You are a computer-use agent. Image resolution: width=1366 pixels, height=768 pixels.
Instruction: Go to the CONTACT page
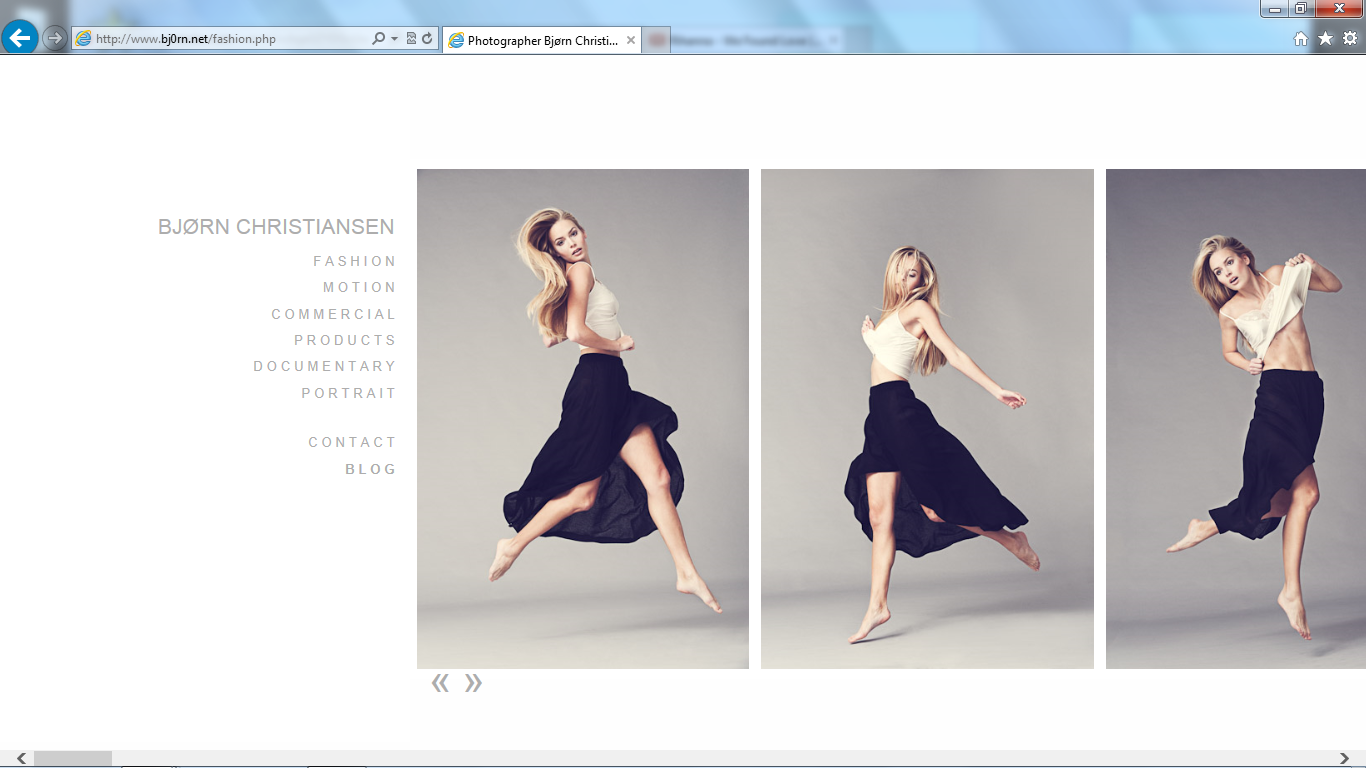[352, 442]
